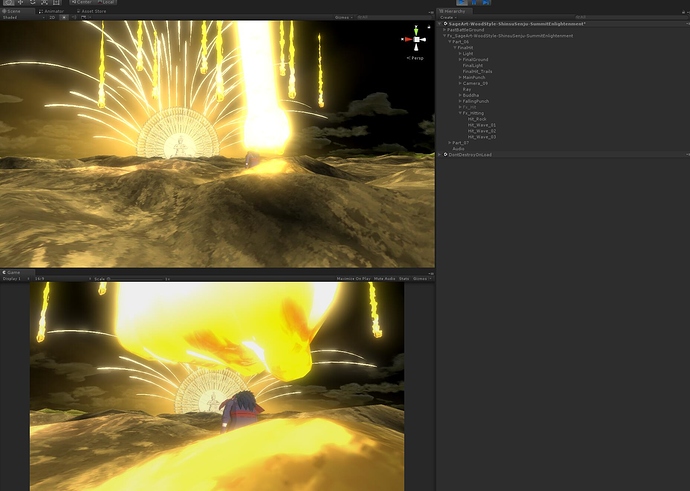Click the Step frame button
Image resolution: width=690 pixels, height=491 pixels.
click(x=486, y=2)
